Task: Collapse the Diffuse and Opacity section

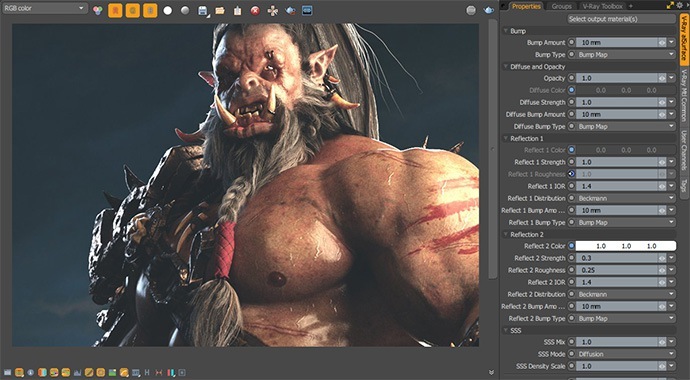Action: pos(506,67)
